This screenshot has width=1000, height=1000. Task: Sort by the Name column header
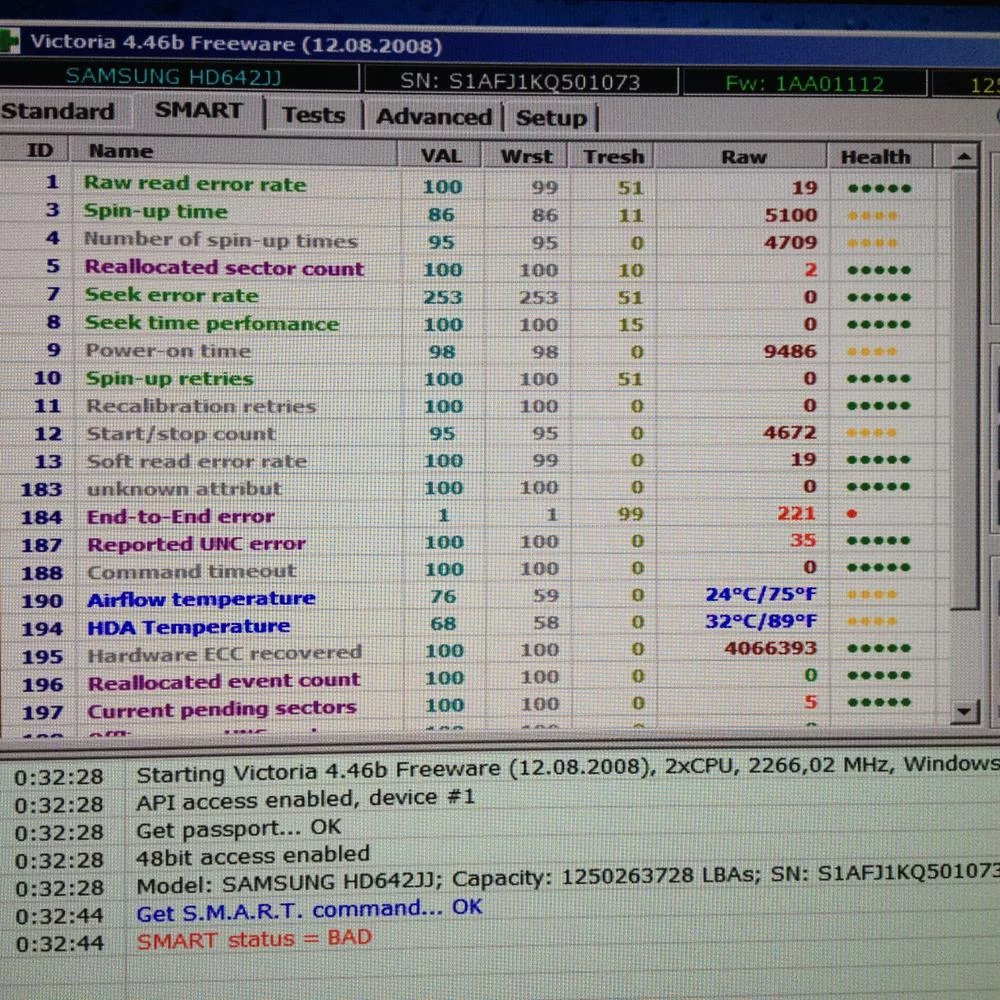point(233,152)
